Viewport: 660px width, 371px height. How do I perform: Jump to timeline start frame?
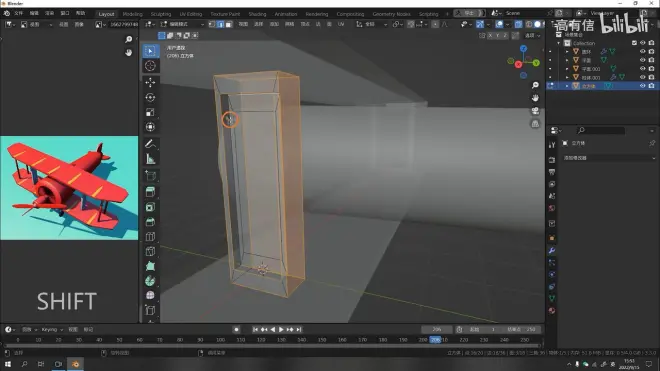[255, 330]
